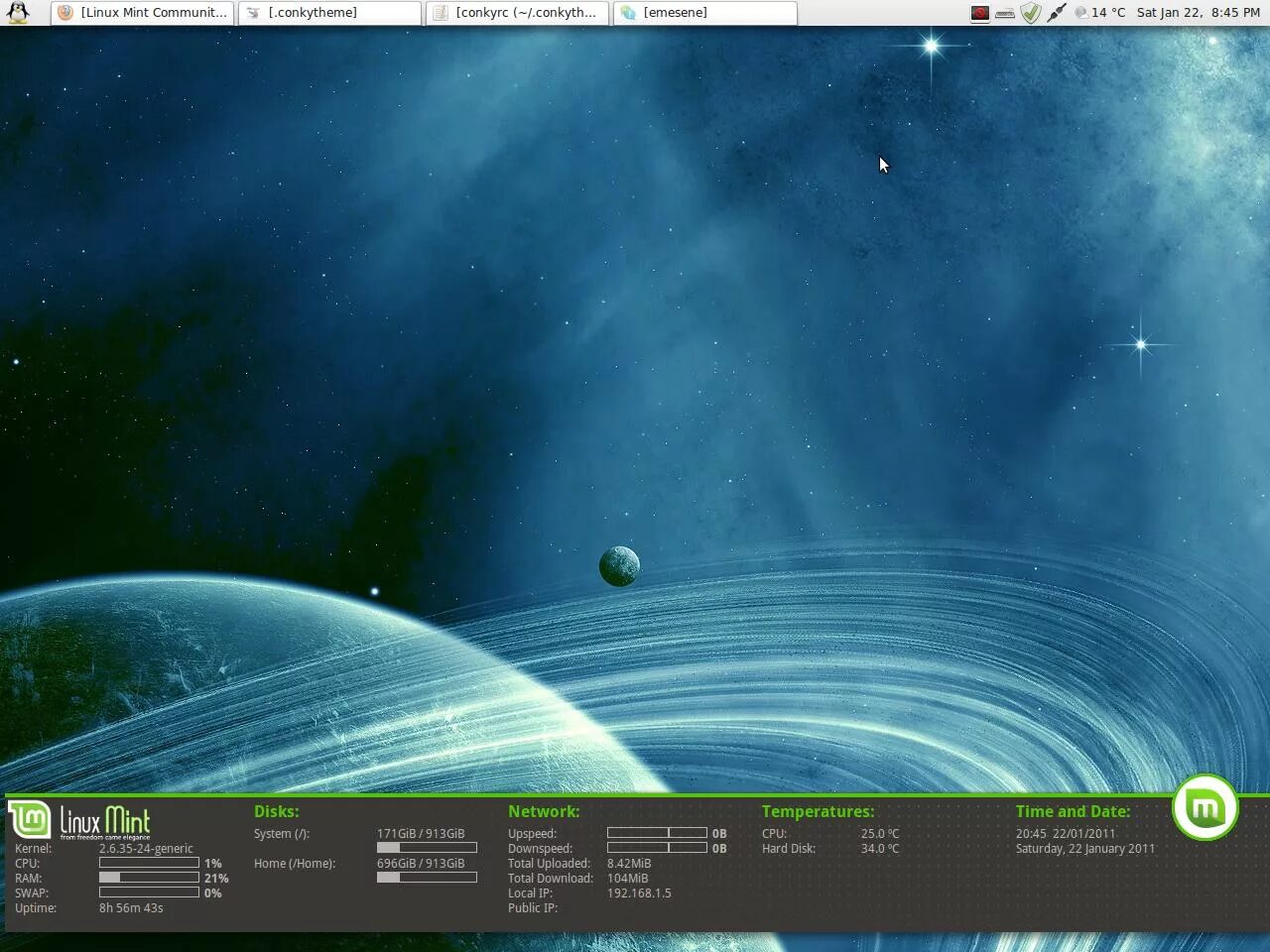
Task: Open the Linux Mint menu penguin icon
Action: click(17, 12)
